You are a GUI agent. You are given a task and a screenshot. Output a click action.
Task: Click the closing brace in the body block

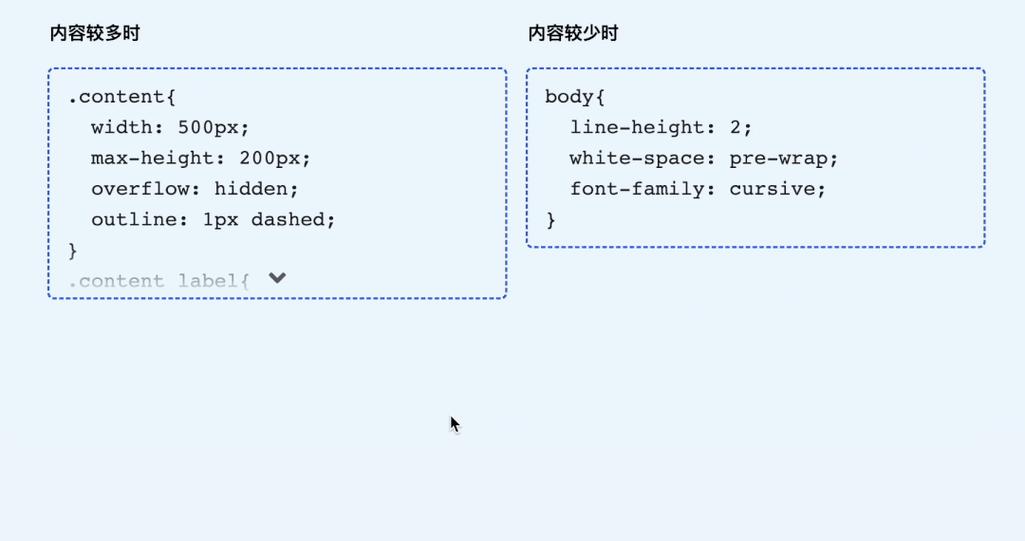point(550,220)
